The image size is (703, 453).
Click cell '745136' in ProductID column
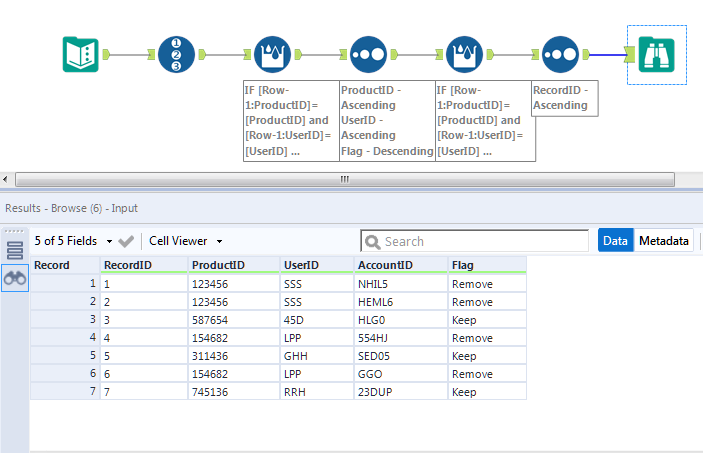pos(234,392)
